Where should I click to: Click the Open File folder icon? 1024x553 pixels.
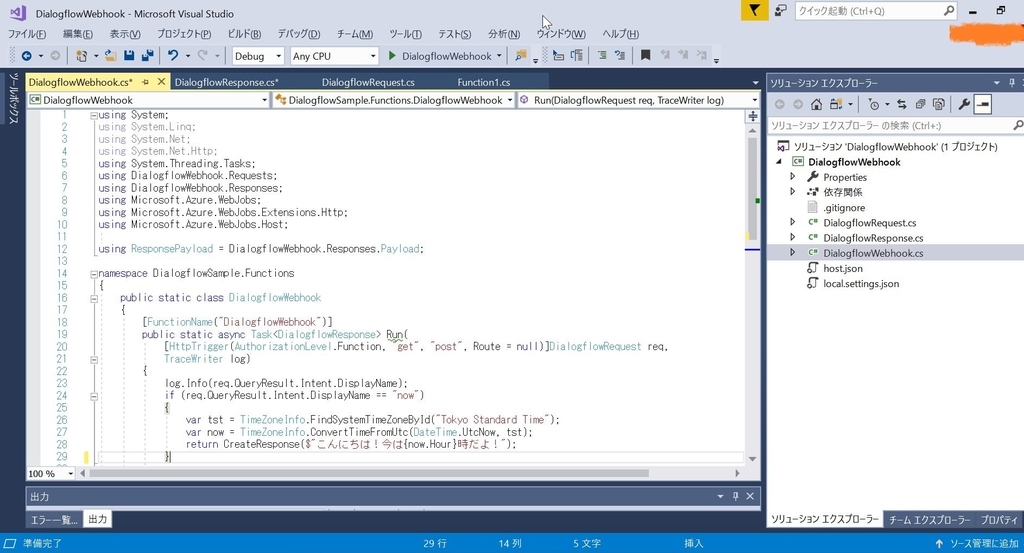click(110, 55)
